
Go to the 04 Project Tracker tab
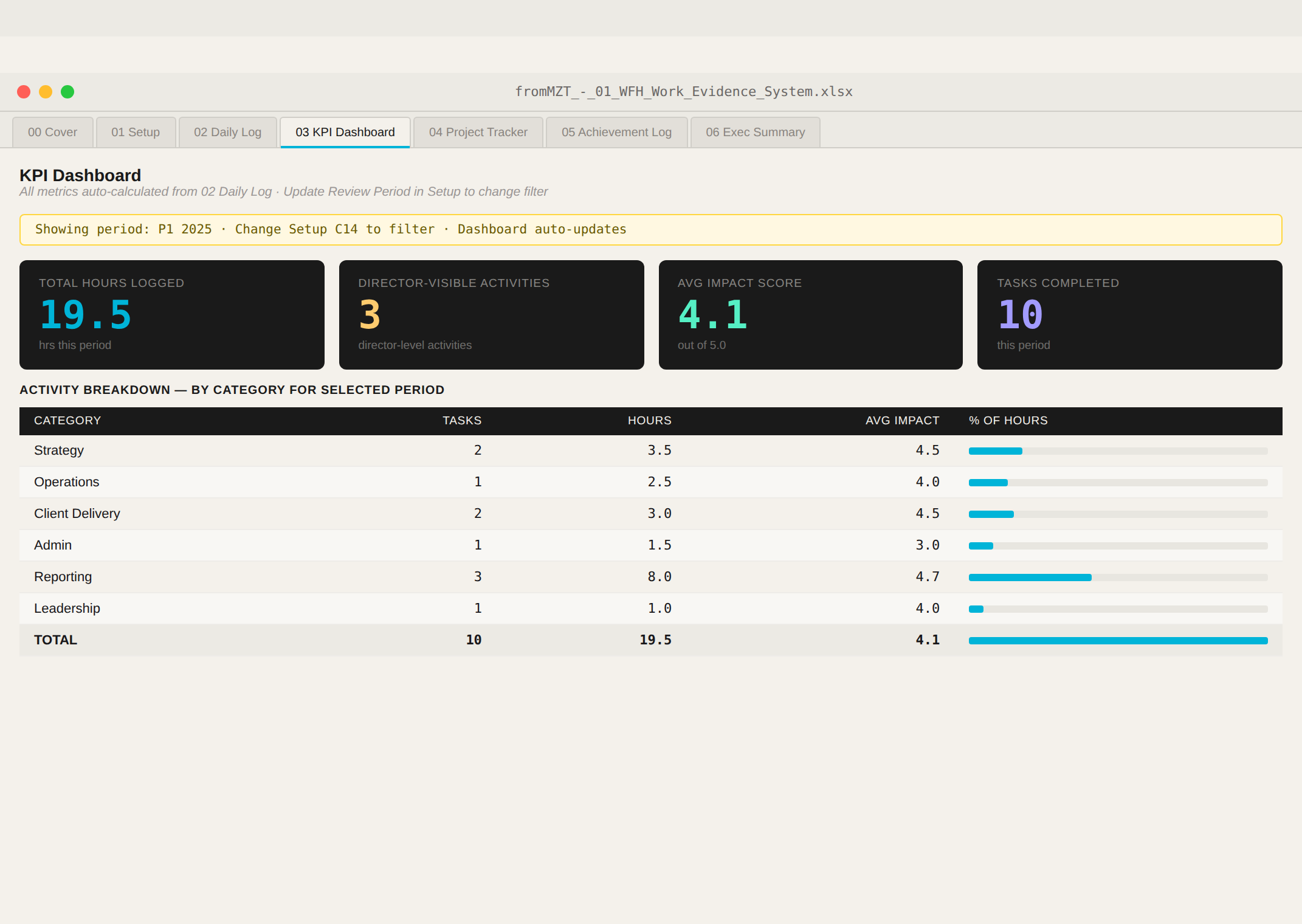pos(478,132)
